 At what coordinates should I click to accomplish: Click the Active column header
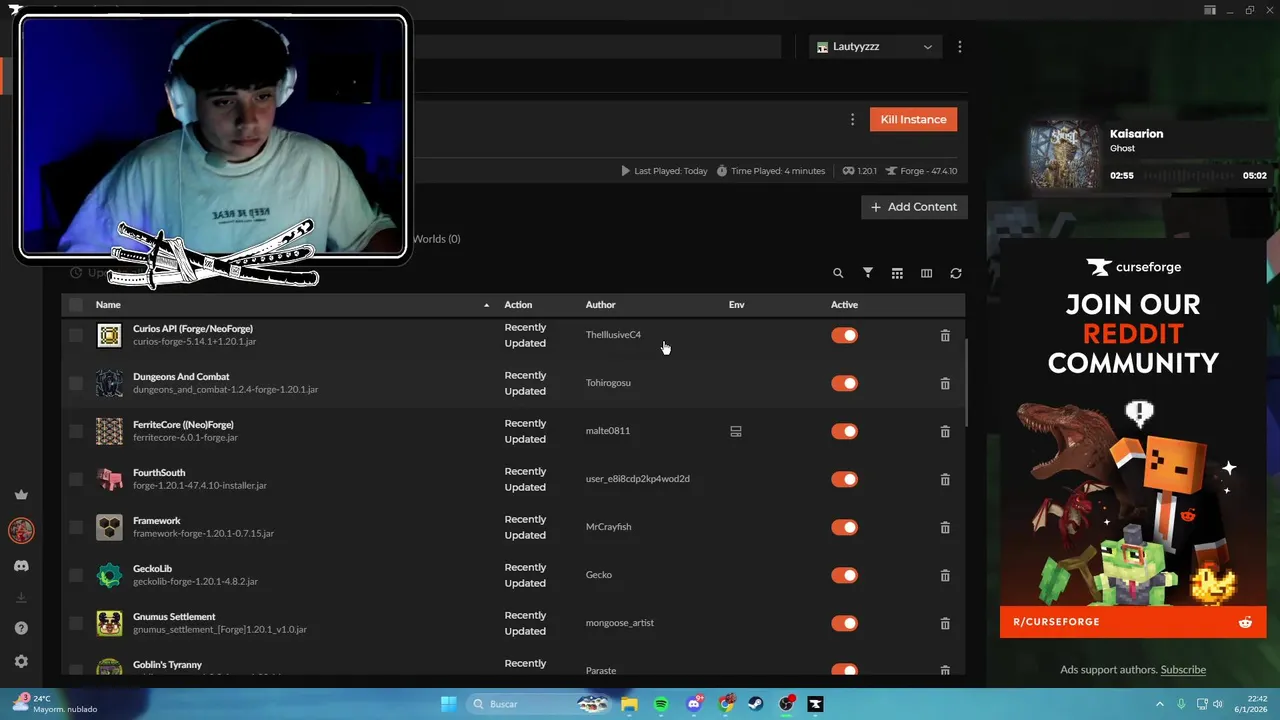point(844,305)
